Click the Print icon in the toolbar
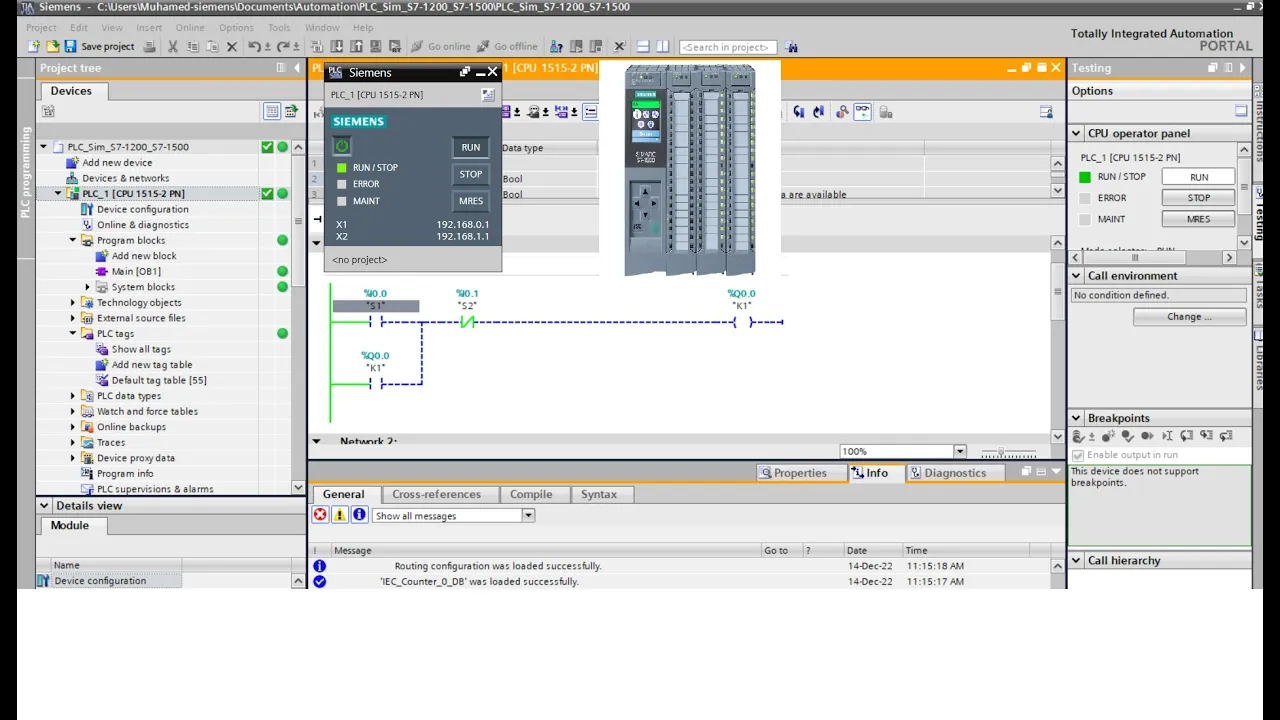This screenshot has width=1280, height=720. (x=150, y=47)
